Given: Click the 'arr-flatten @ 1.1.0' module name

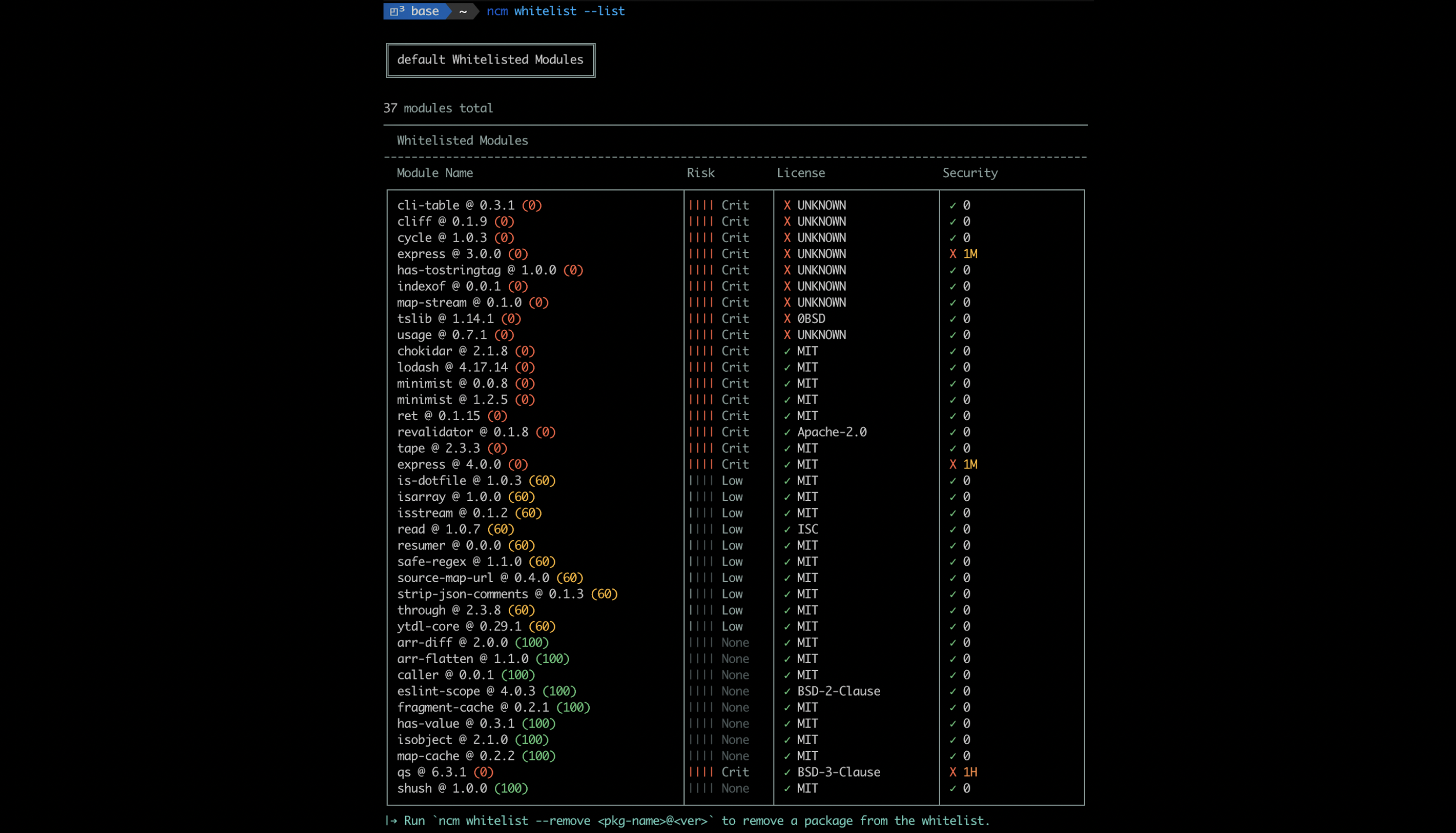Looking at the screenshot, I should coord(463,659).
